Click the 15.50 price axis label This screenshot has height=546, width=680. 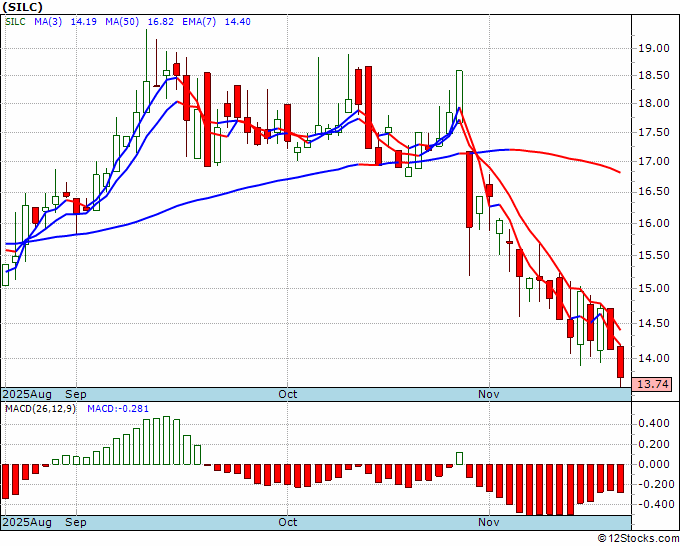654,255
